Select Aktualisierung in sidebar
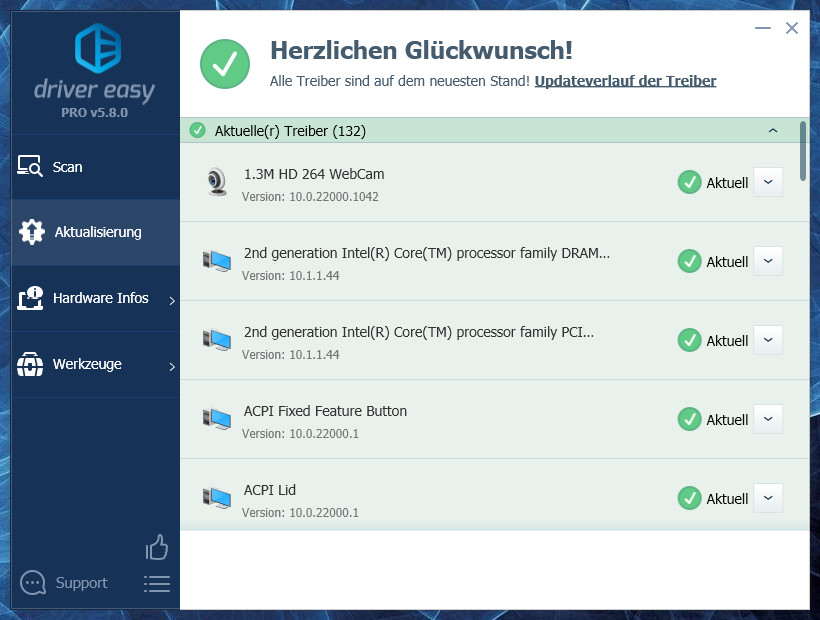The width and height of the screenshot is (820, 620). 96,232
